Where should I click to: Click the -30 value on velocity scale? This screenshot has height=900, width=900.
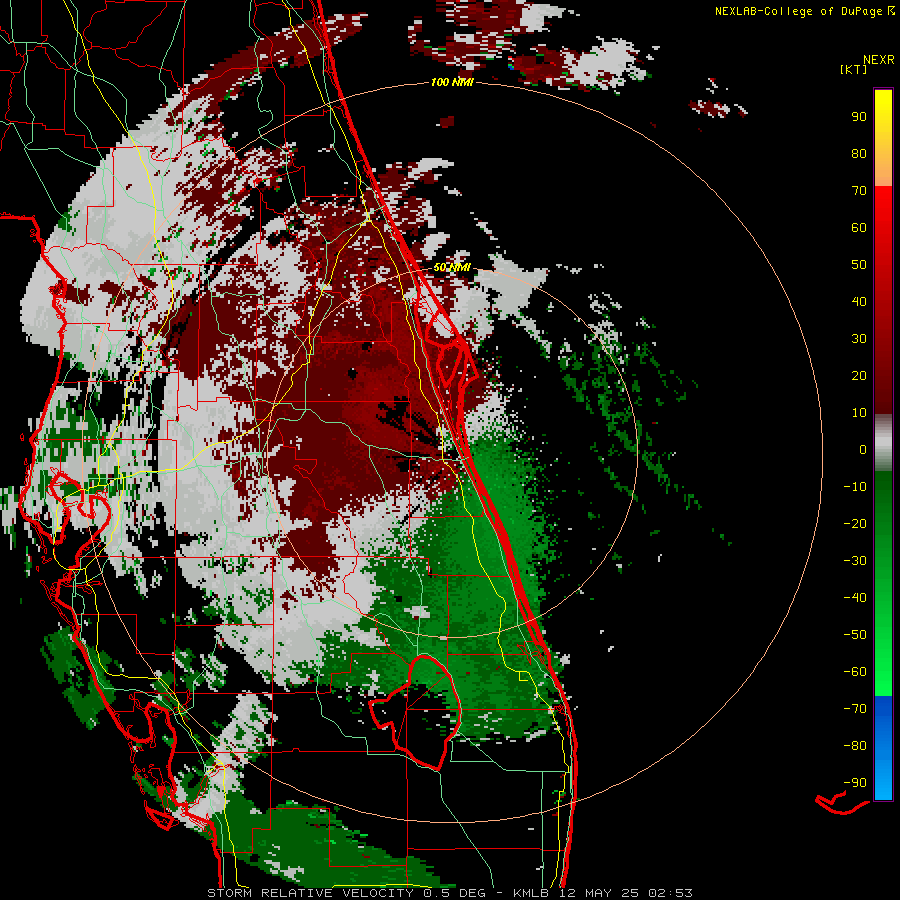pyautogui.click(x=855, y=561)
